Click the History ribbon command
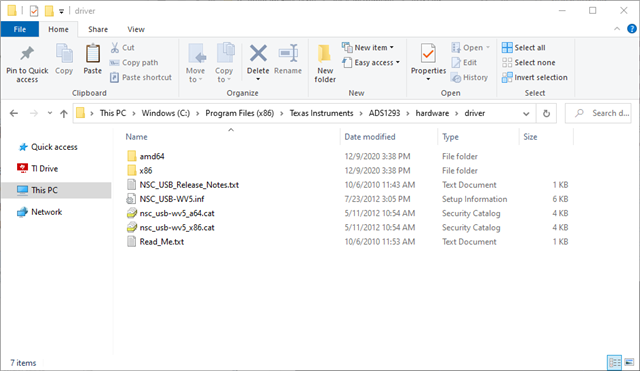This screenshot has width=640, height=371. tap(470, 77)
